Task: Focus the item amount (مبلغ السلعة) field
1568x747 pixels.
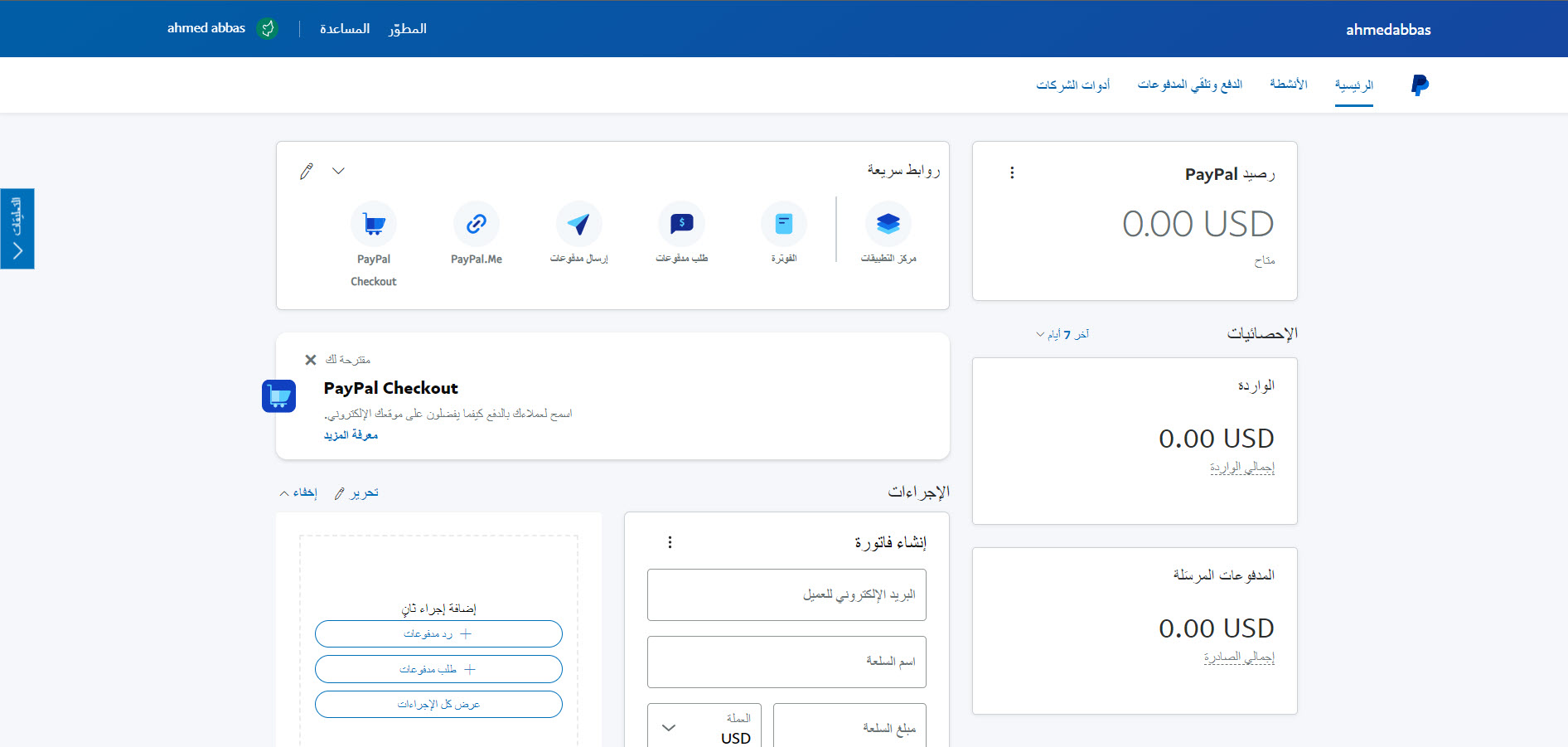Action: pos(849,726)
